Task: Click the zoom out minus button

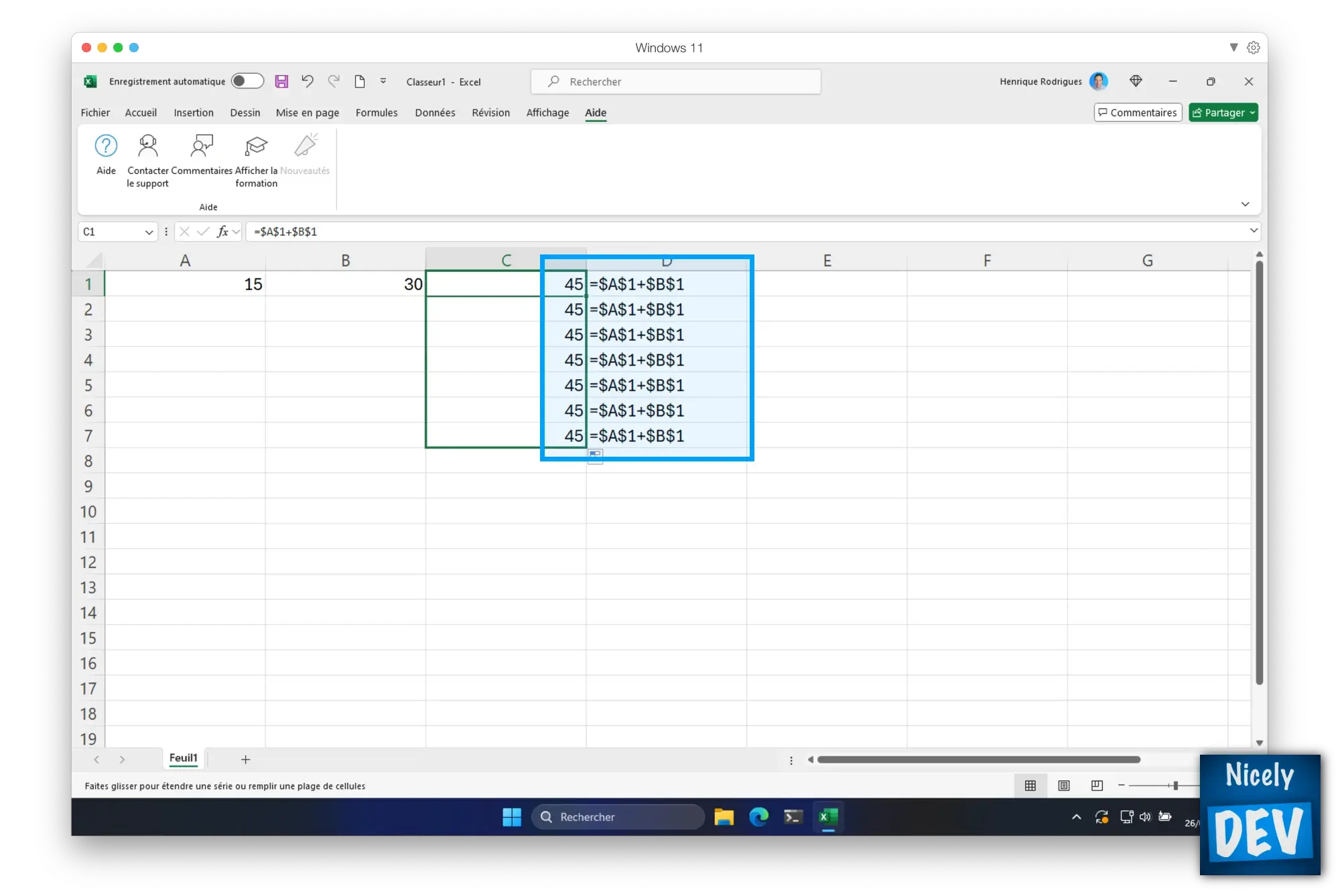Action: [x=1121, y=786]
